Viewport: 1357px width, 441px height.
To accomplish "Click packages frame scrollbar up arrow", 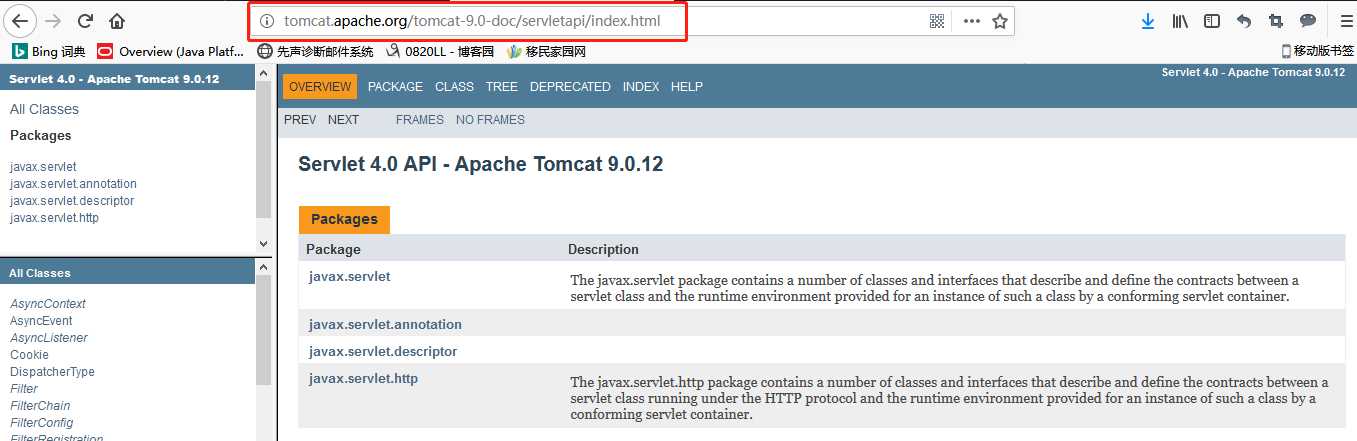I will [x=264, y=73].
